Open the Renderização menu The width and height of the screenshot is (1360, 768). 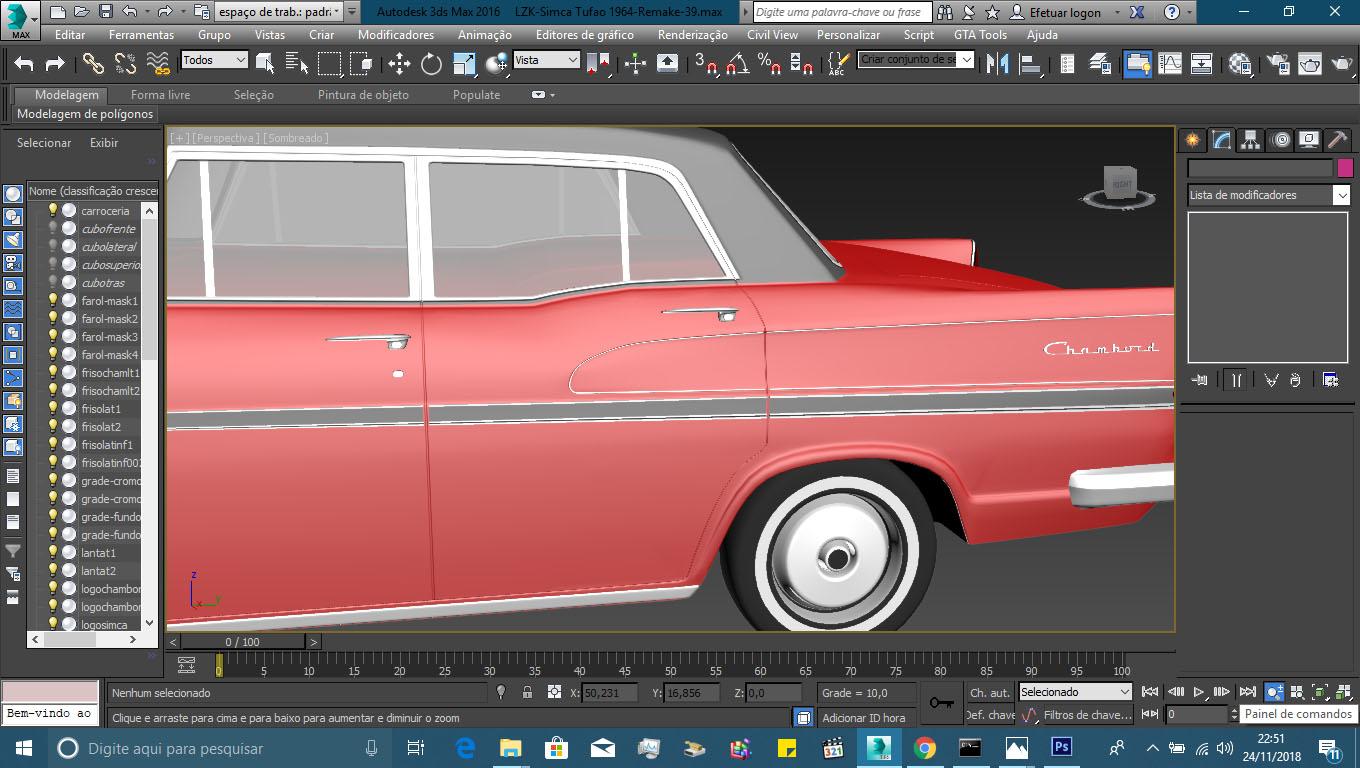click(692, 34)
